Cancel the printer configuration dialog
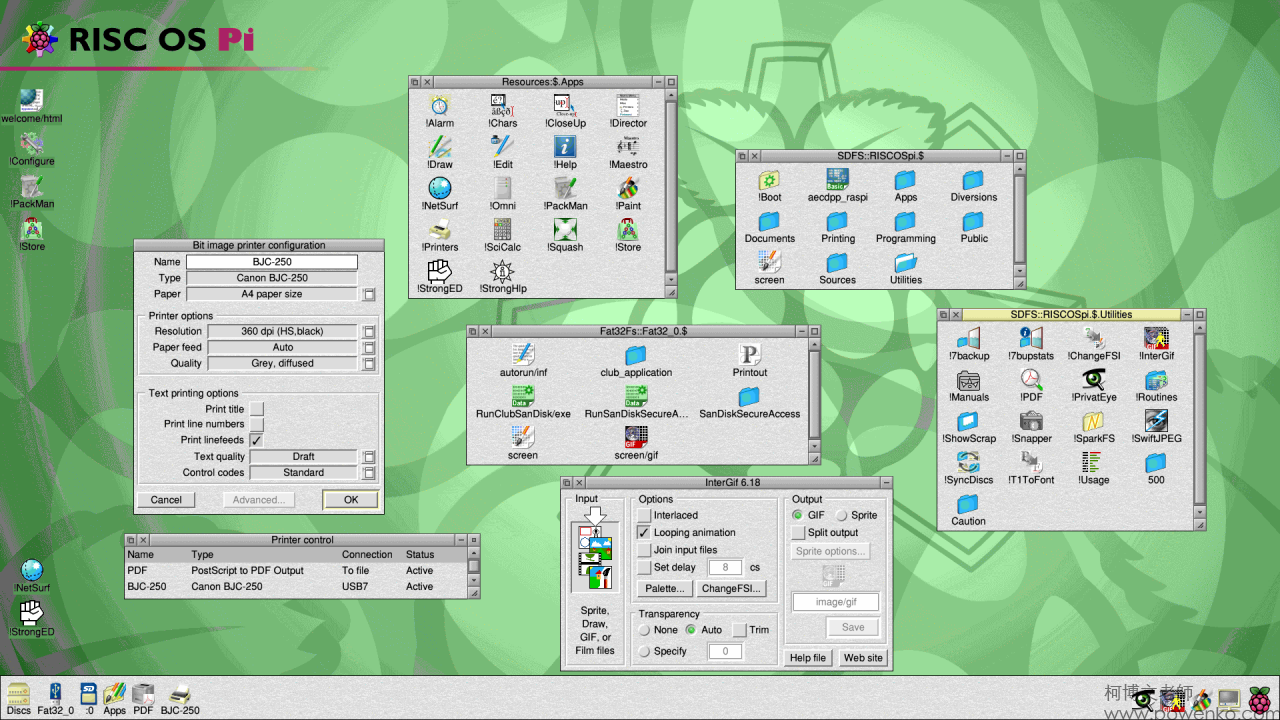The width and height of the screenshot is (1280, 720). pos(166,500)
